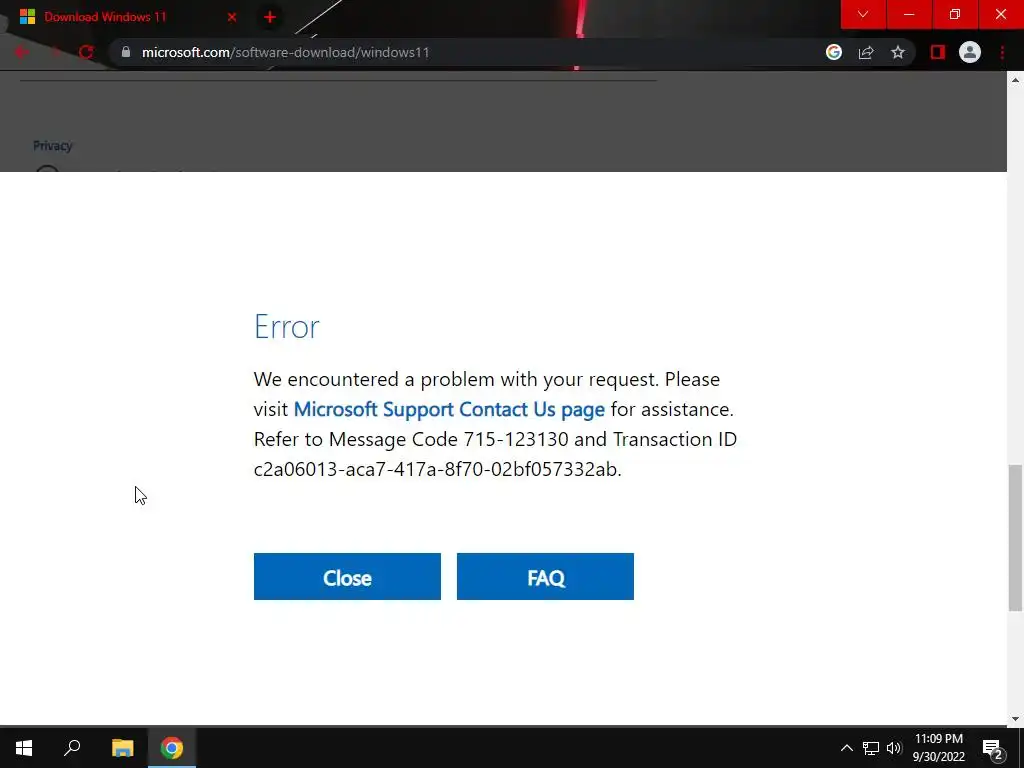Open the Chrome three-dot menu
Screen dimensions: 1024x768
point(1002,52)
